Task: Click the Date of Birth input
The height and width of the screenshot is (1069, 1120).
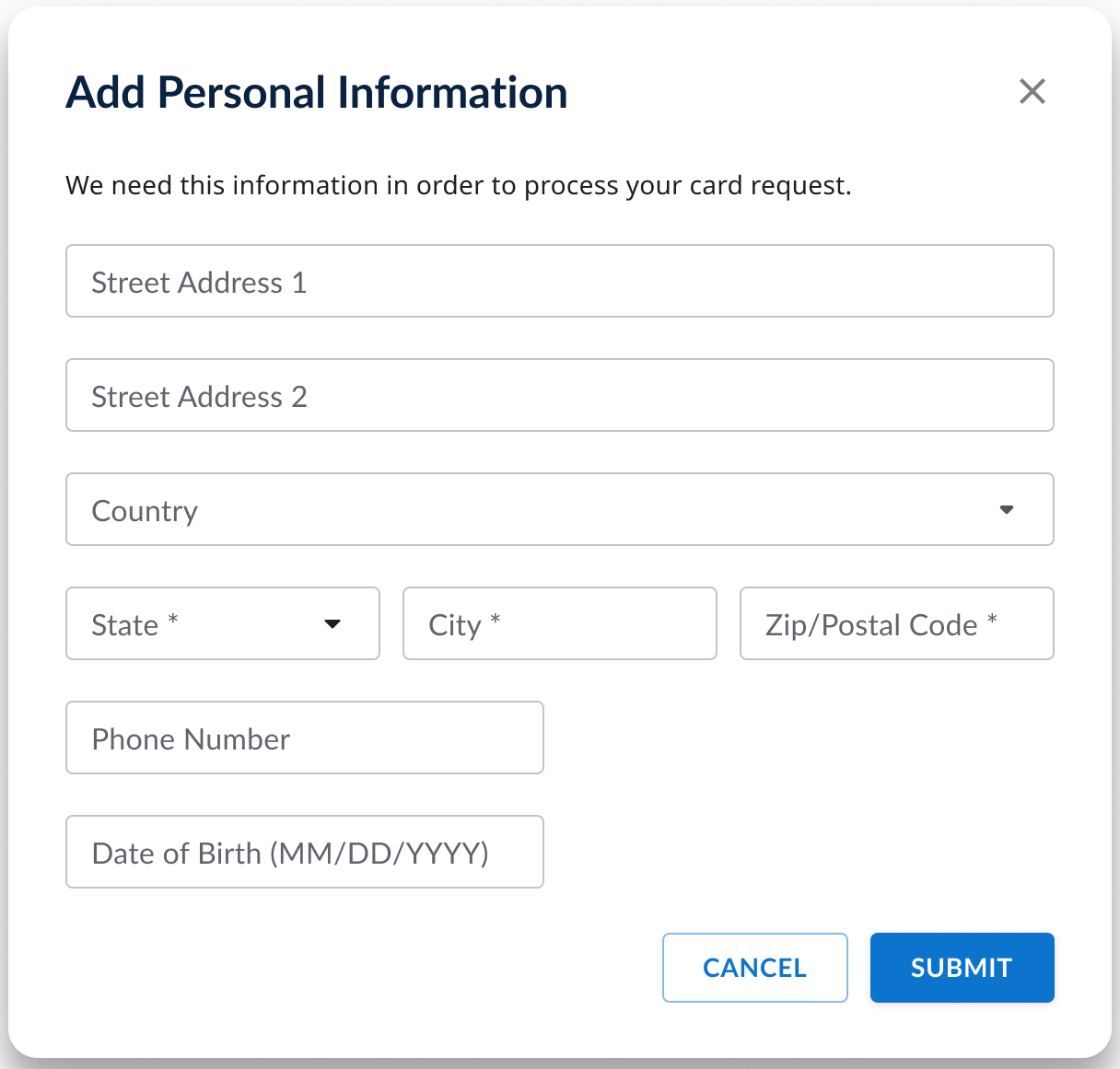Action: click(x=304, y=852)
